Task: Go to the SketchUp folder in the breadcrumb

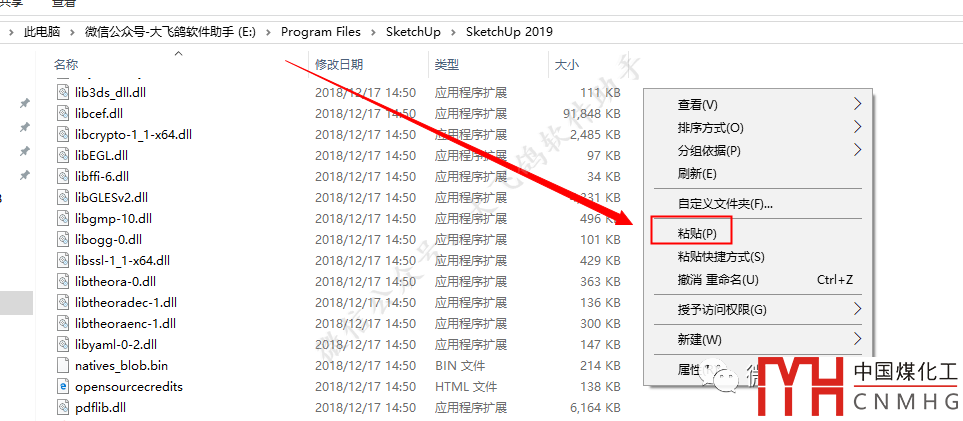Action: [x=413, y=32]
